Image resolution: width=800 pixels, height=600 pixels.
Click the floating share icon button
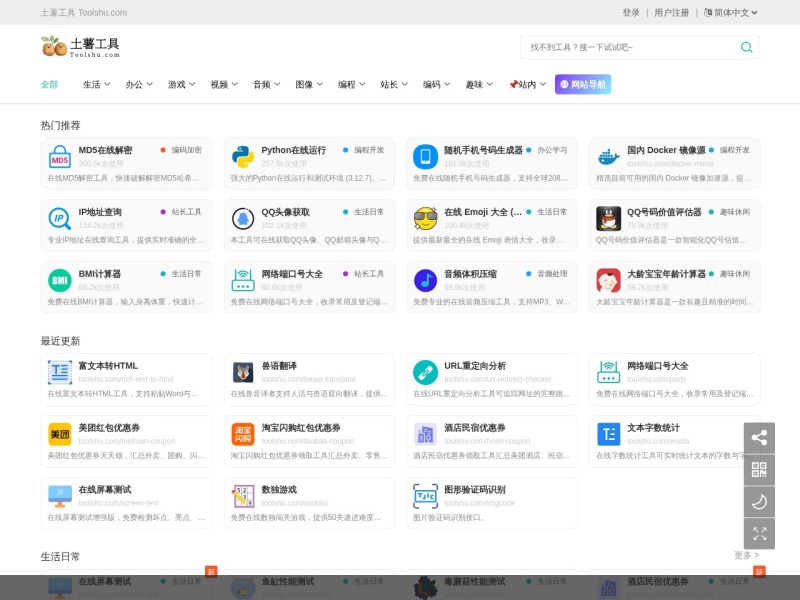[x=759, y=438]
